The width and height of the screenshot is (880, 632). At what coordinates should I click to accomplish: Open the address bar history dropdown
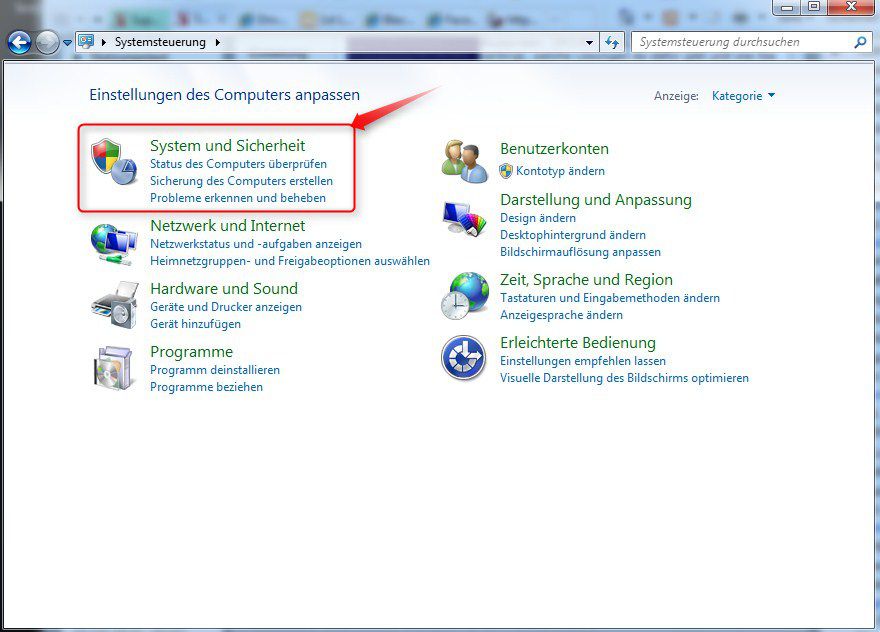(590, 42)
